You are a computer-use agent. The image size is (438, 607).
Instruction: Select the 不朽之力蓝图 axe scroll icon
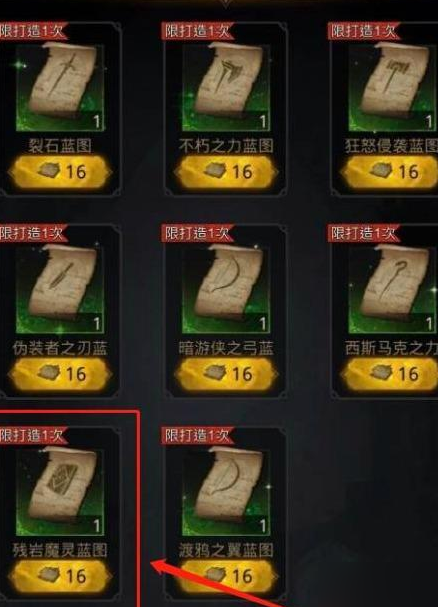(x=226, y=87)
